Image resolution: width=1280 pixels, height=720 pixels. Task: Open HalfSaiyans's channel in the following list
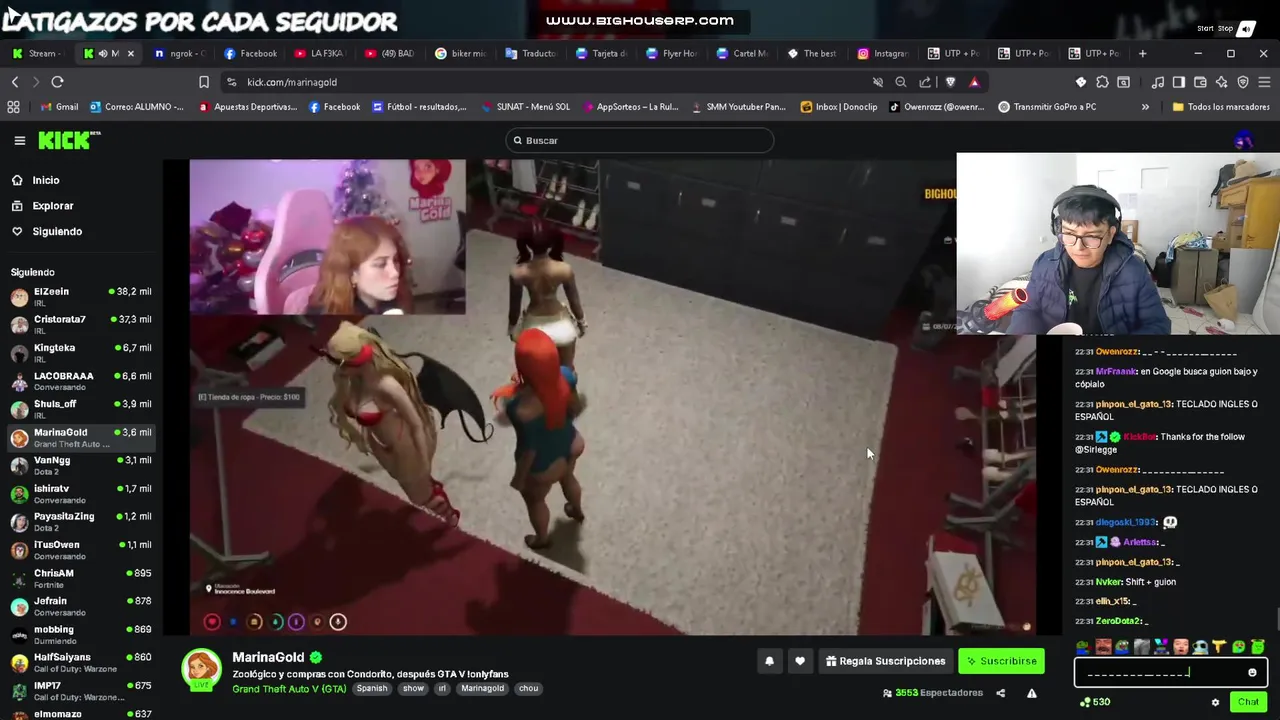(x=81, y=662)
